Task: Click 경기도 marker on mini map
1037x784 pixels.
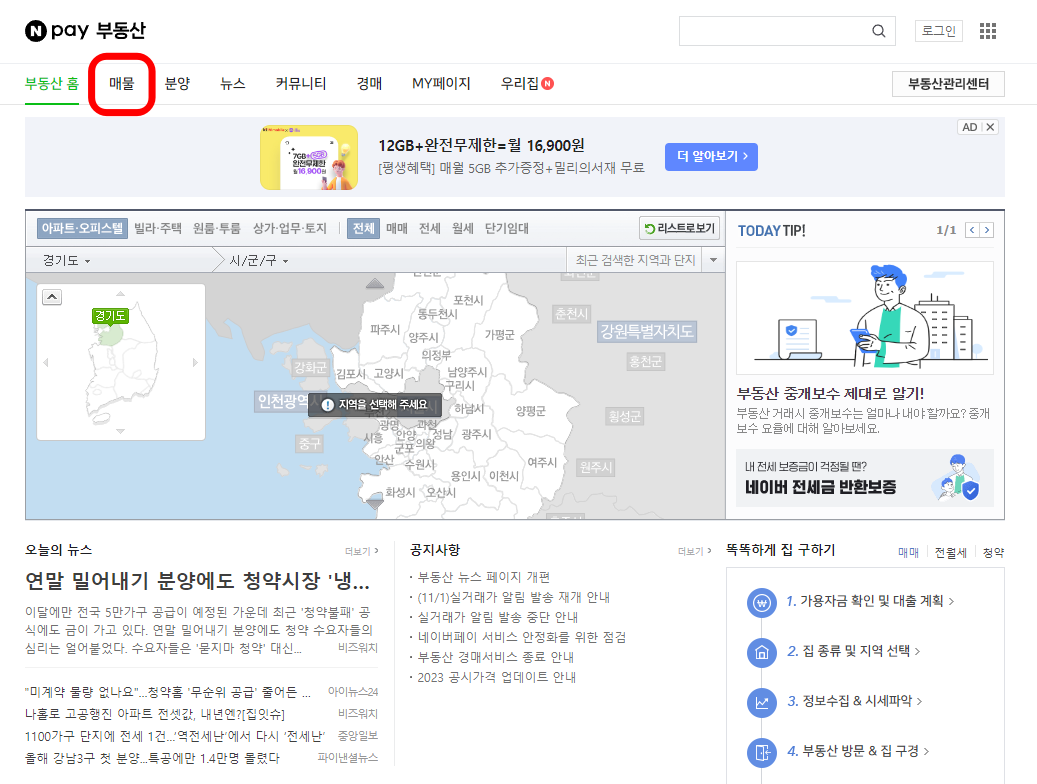Action: 110,316
